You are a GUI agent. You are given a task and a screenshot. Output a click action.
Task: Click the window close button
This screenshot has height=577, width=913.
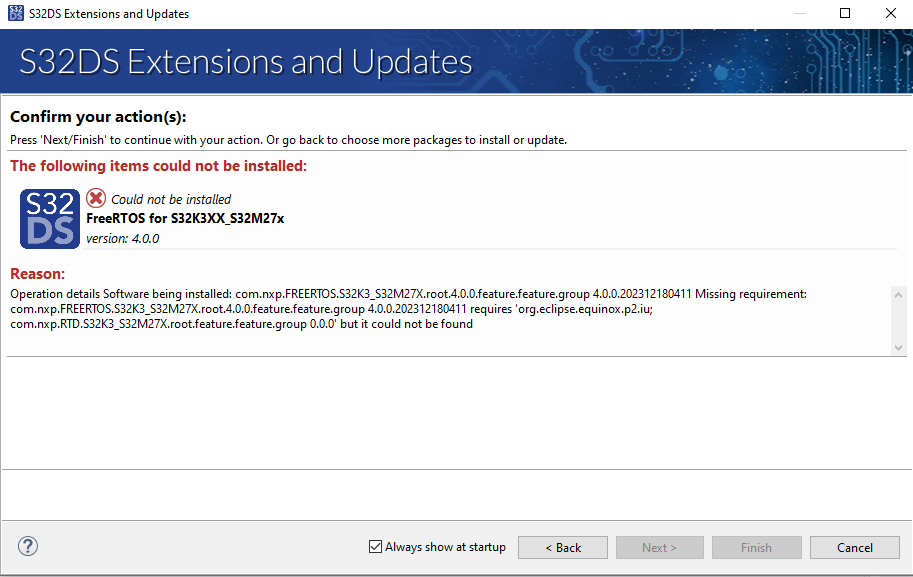coord(890,13)
